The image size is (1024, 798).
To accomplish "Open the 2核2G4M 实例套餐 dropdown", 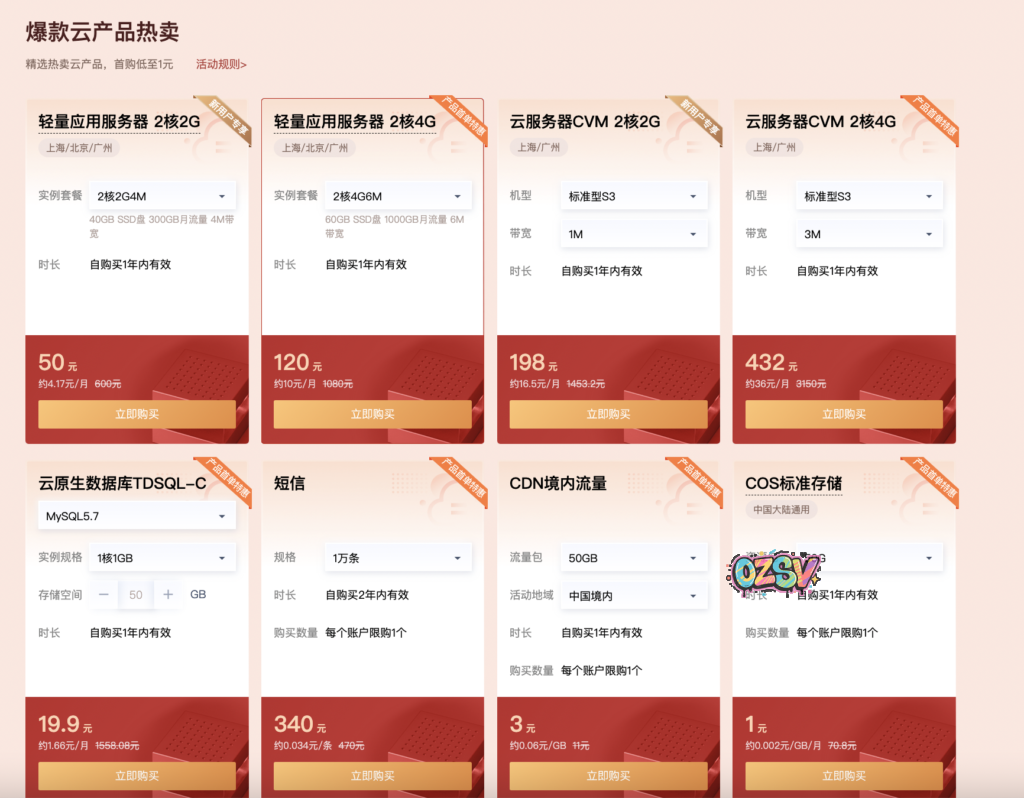I will 162,196.
